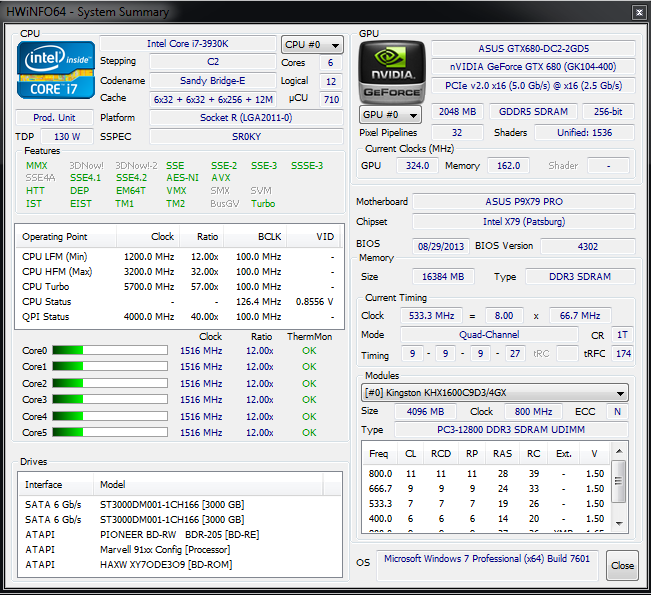The height and width of the screenshot is (595, 651).
Task: Select the CPU Status row
Action: (x=179, y=302)
